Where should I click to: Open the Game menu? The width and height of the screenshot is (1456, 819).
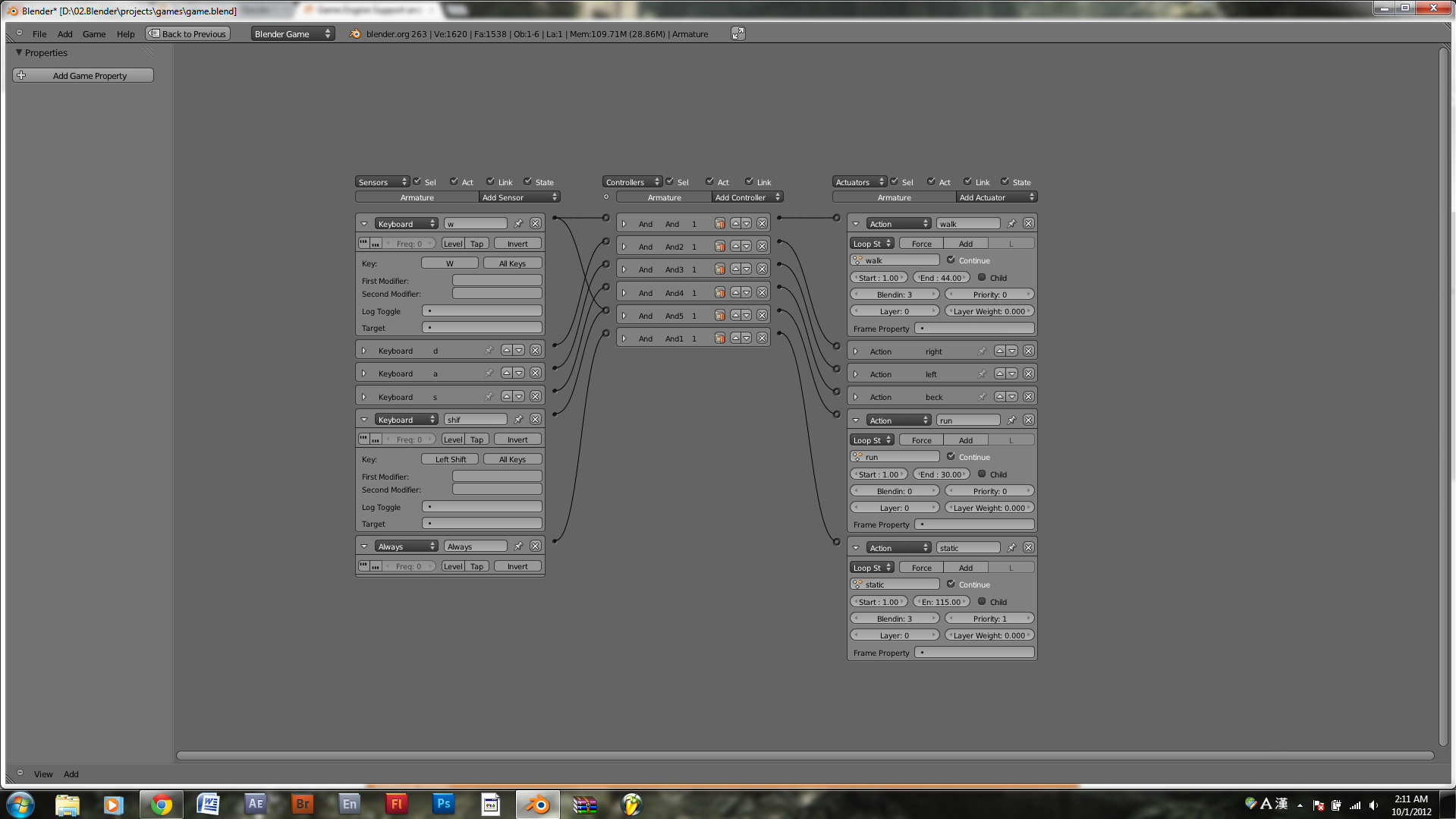coord(94,34)
